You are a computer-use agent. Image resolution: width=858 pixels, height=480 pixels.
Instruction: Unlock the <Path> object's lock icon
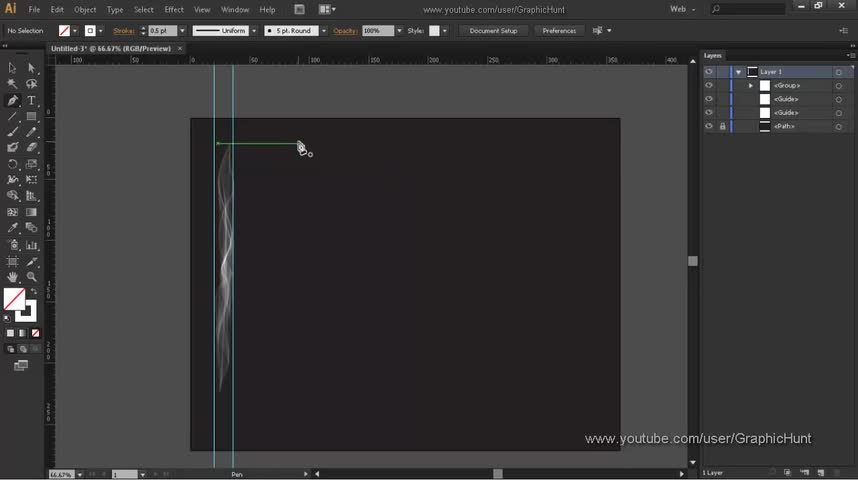pyautogui.click(x=722, y=126)
